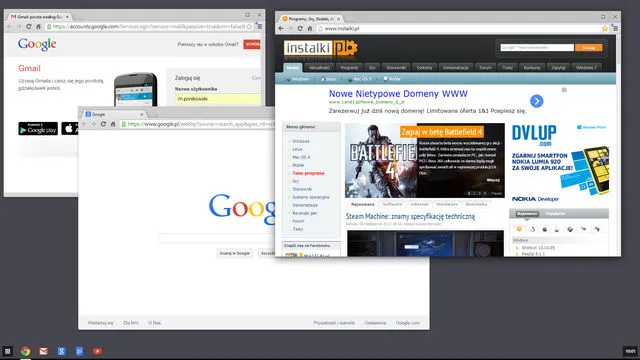This screenshot has width=640, height=360.
Task: Focus the Google search box
Action: coord(217,238)
